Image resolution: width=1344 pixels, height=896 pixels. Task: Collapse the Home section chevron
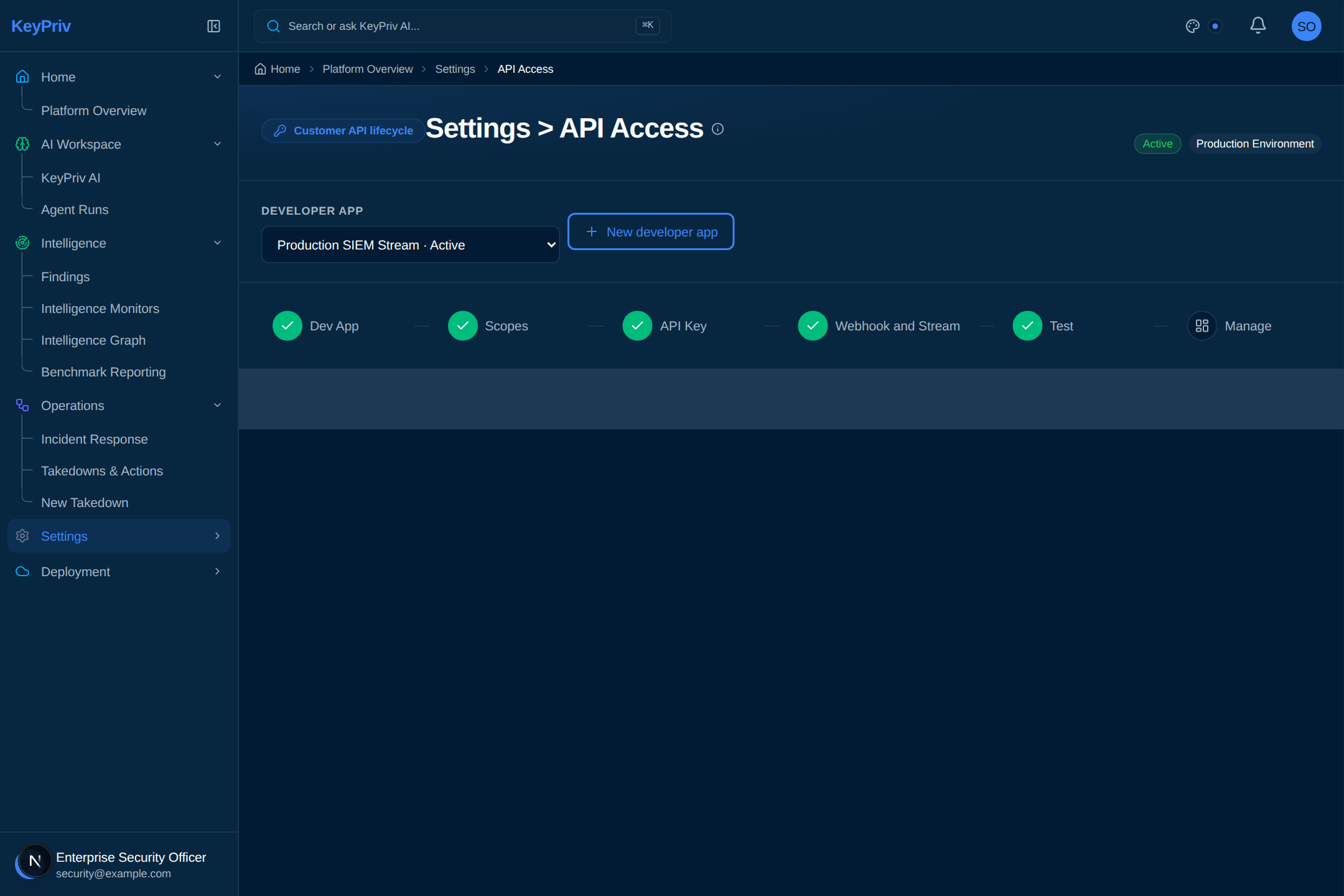coord(218,77)
